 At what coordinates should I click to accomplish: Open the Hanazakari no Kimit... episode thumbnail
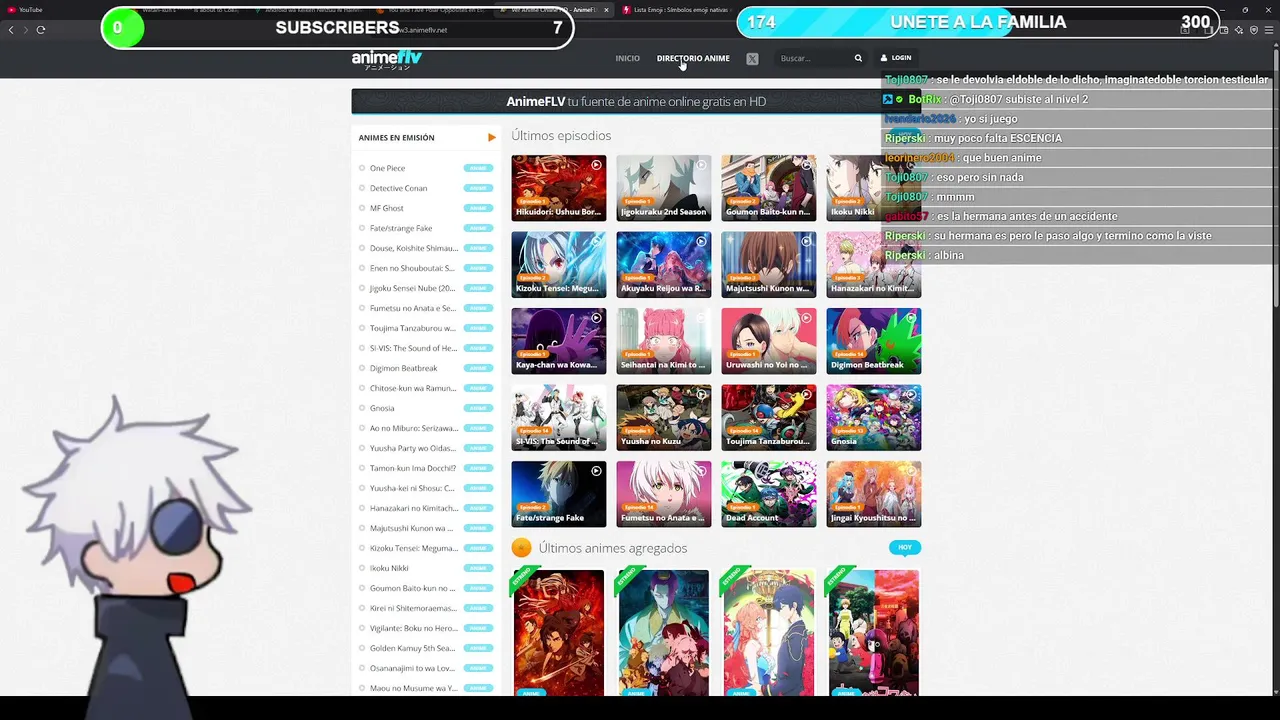tap(873, 264)
